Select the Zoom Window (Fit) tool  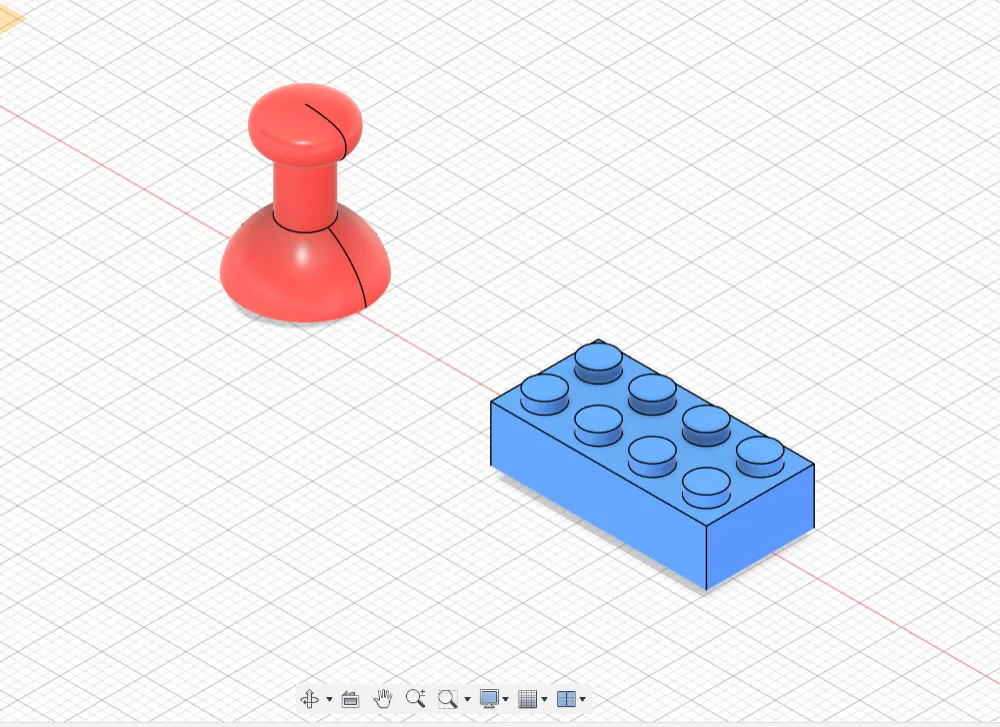coord(448,699)
